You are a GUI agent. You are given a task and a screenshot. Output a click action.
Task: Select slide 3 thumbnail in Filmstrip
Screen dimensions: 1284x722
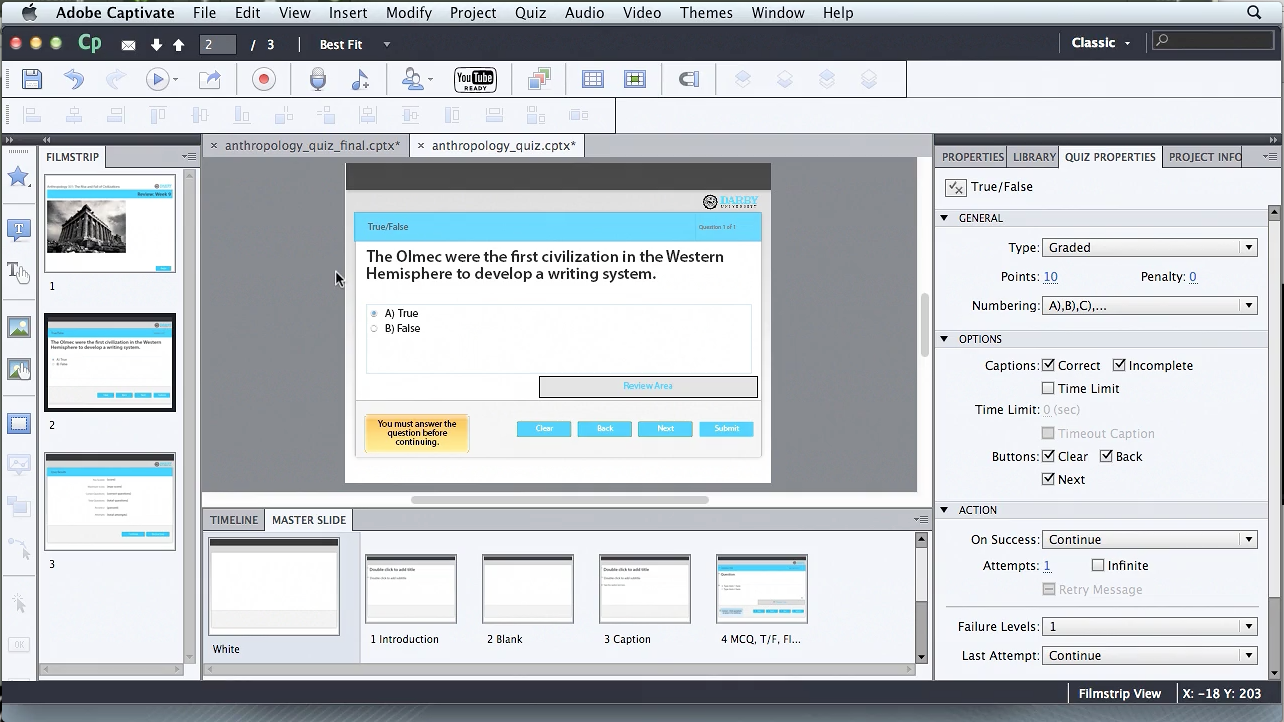tap(110, 501)
